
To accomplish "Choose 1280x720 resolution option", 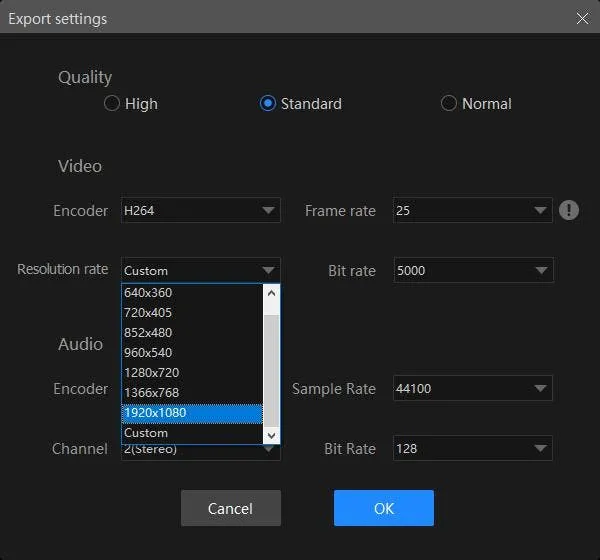I will 191,373.
